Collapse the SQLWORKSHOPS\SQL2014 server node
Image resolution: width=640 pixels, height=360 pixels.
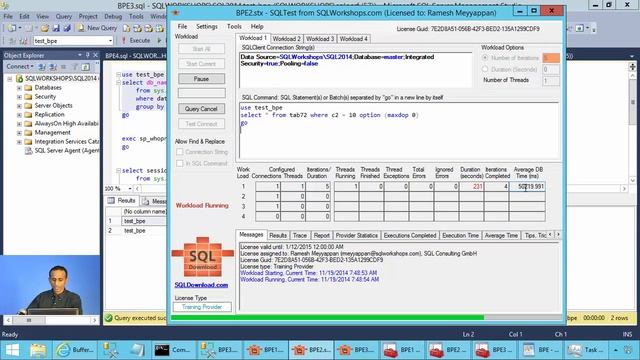tap(10, 78)
